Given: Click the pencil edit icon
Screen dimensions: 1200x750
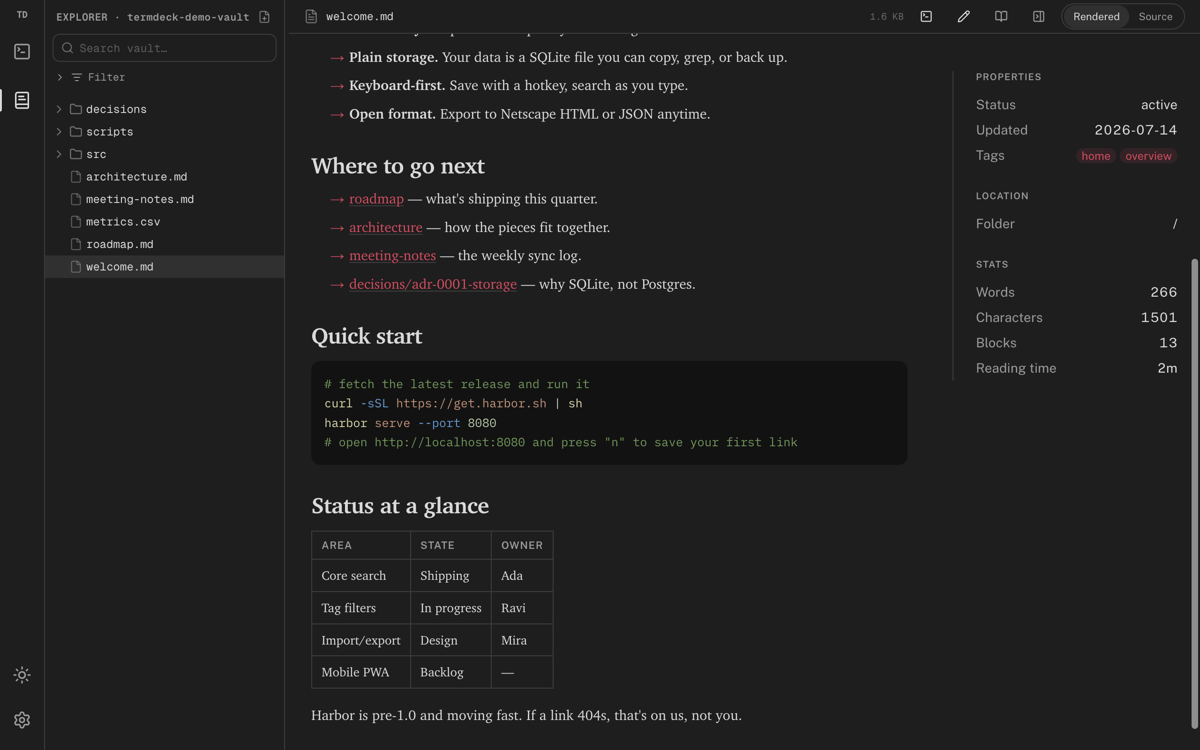Looking at the screenshot, I should click(x=964, y=17).
